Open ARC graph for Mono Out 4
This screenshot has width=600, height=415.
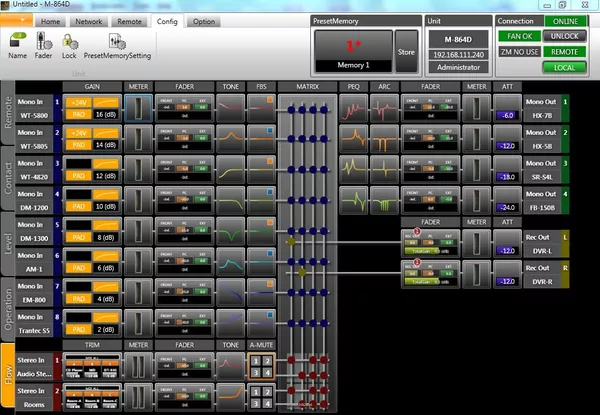pos(384,200)
